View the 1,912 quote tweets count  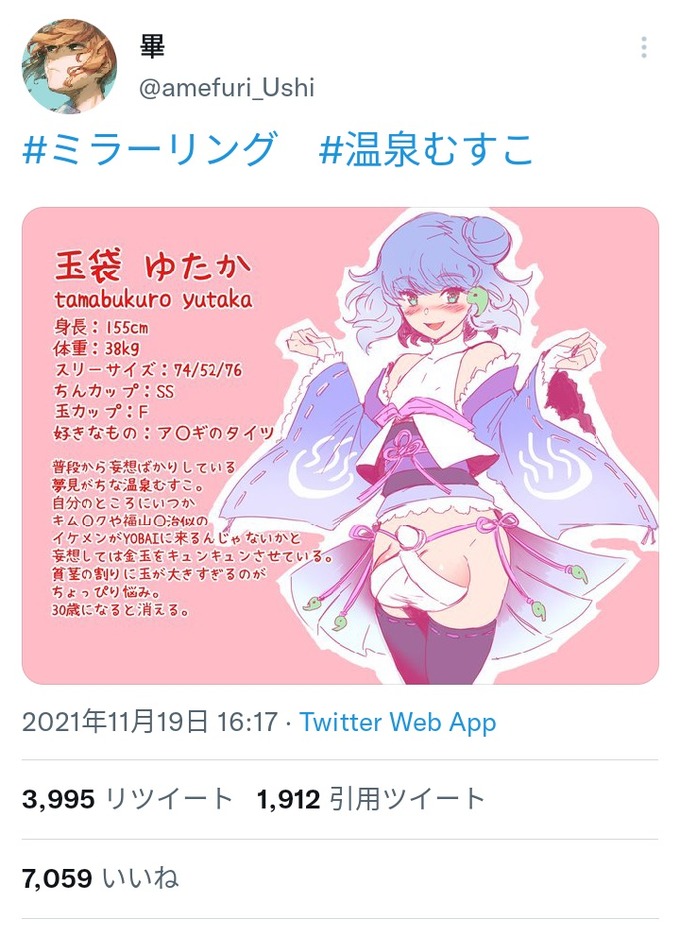click(288, 799)
